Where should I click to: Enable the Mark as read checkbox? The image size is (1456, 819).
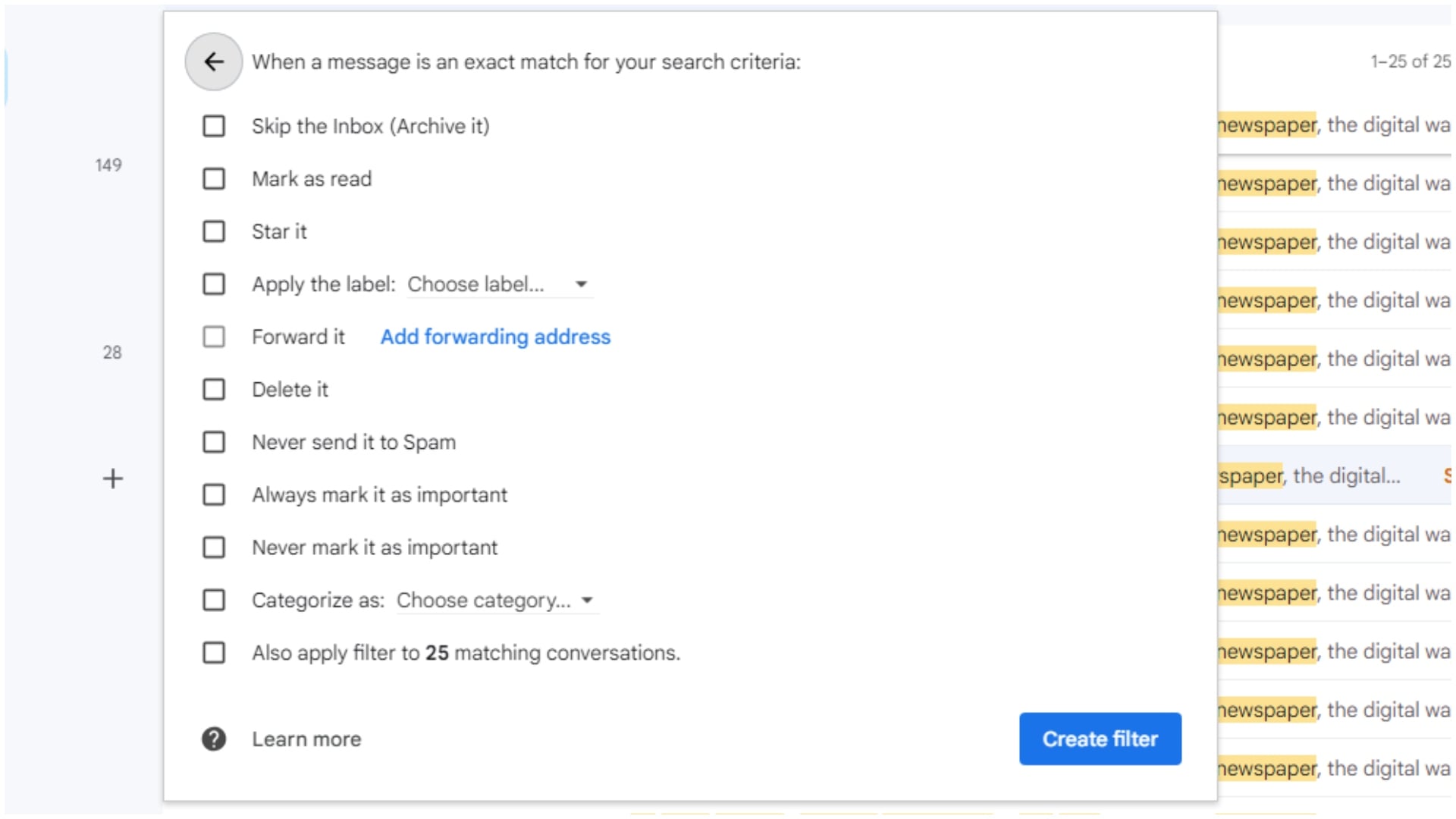tap(214, 179)
